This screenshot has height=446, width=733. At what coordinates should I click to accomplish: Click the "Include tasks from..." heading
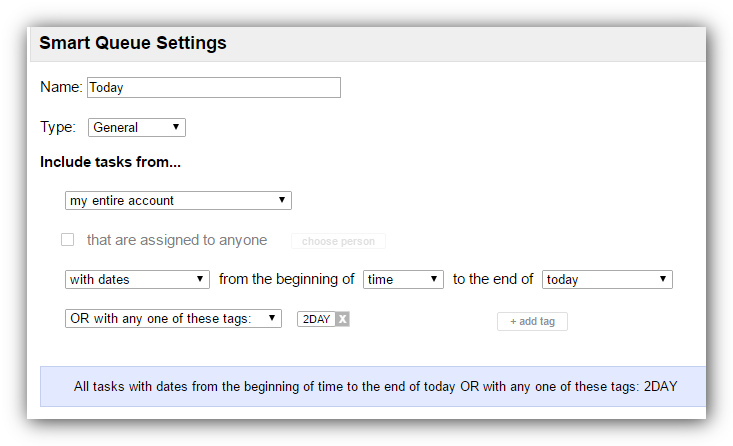click(x=110, y=161)
